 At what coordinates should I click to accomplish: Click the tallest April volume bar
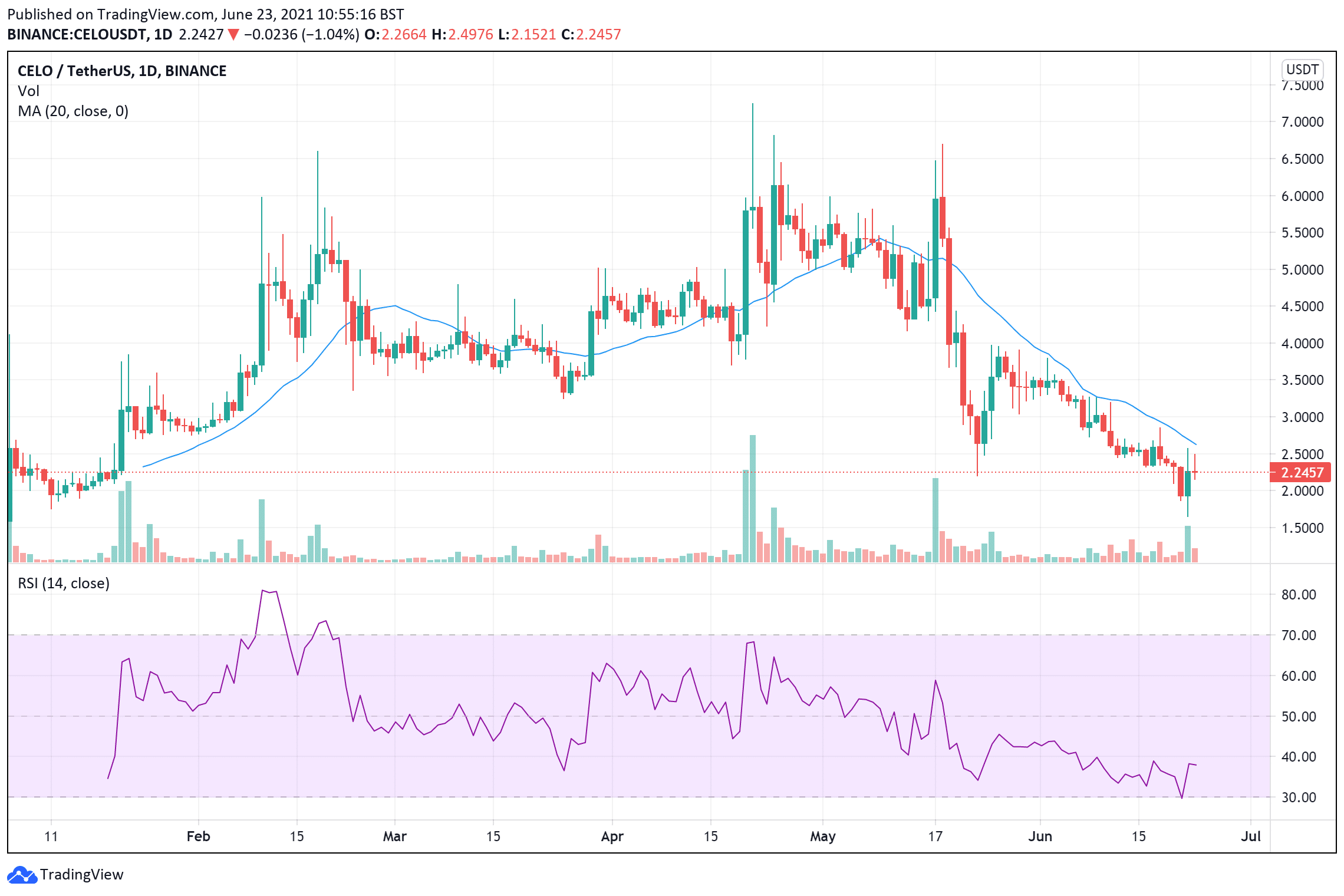click(x=753, y=499)
